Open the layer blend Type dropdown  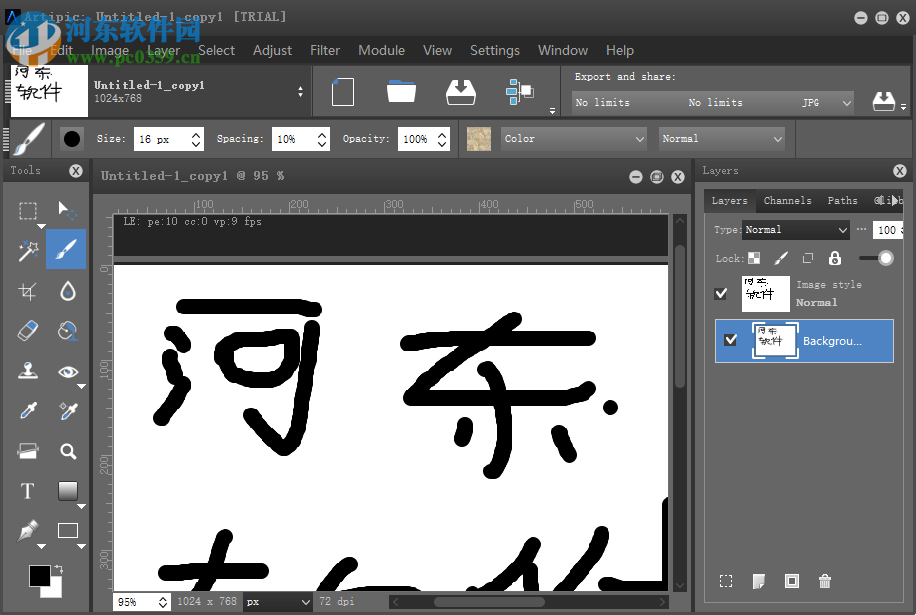(x=795, y=230)
